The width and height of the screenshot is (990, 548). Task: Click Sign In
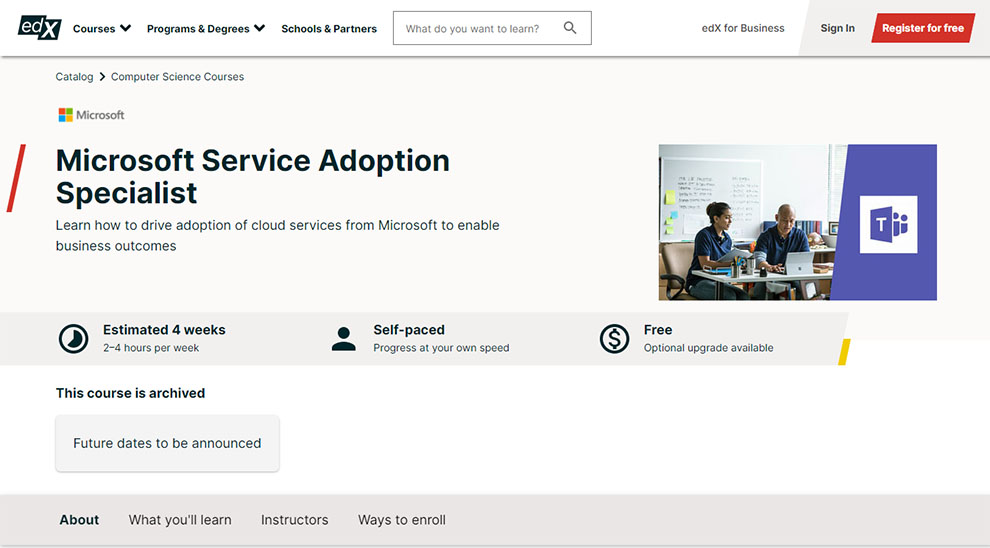click(837, 28)
